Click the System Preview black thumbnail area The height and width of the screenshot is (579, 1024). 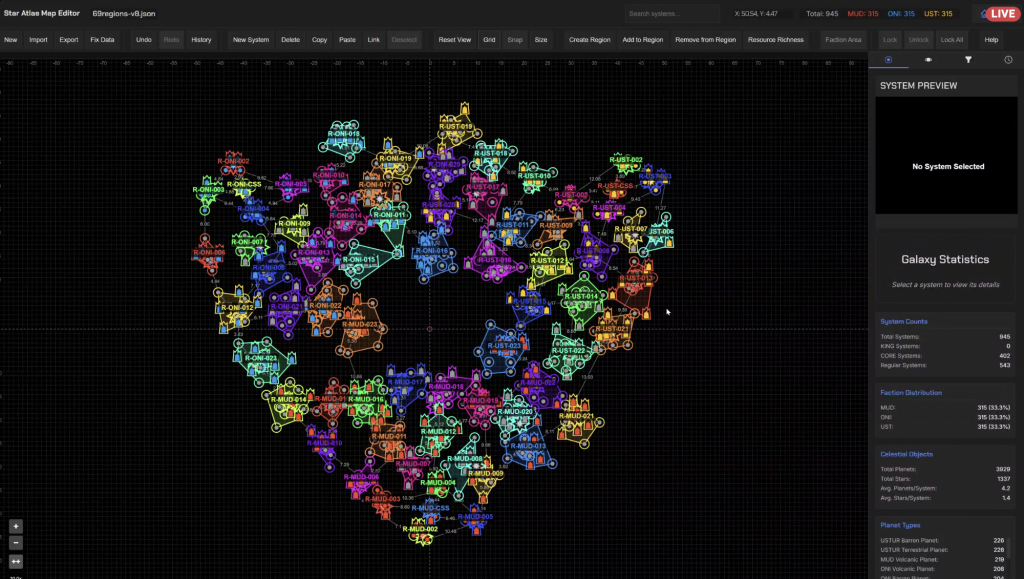(946, 155)
